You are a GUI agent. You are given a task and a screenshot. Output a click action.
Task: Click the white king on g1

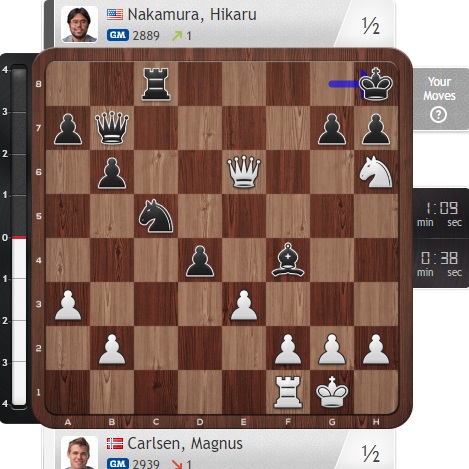coord(332,392)
